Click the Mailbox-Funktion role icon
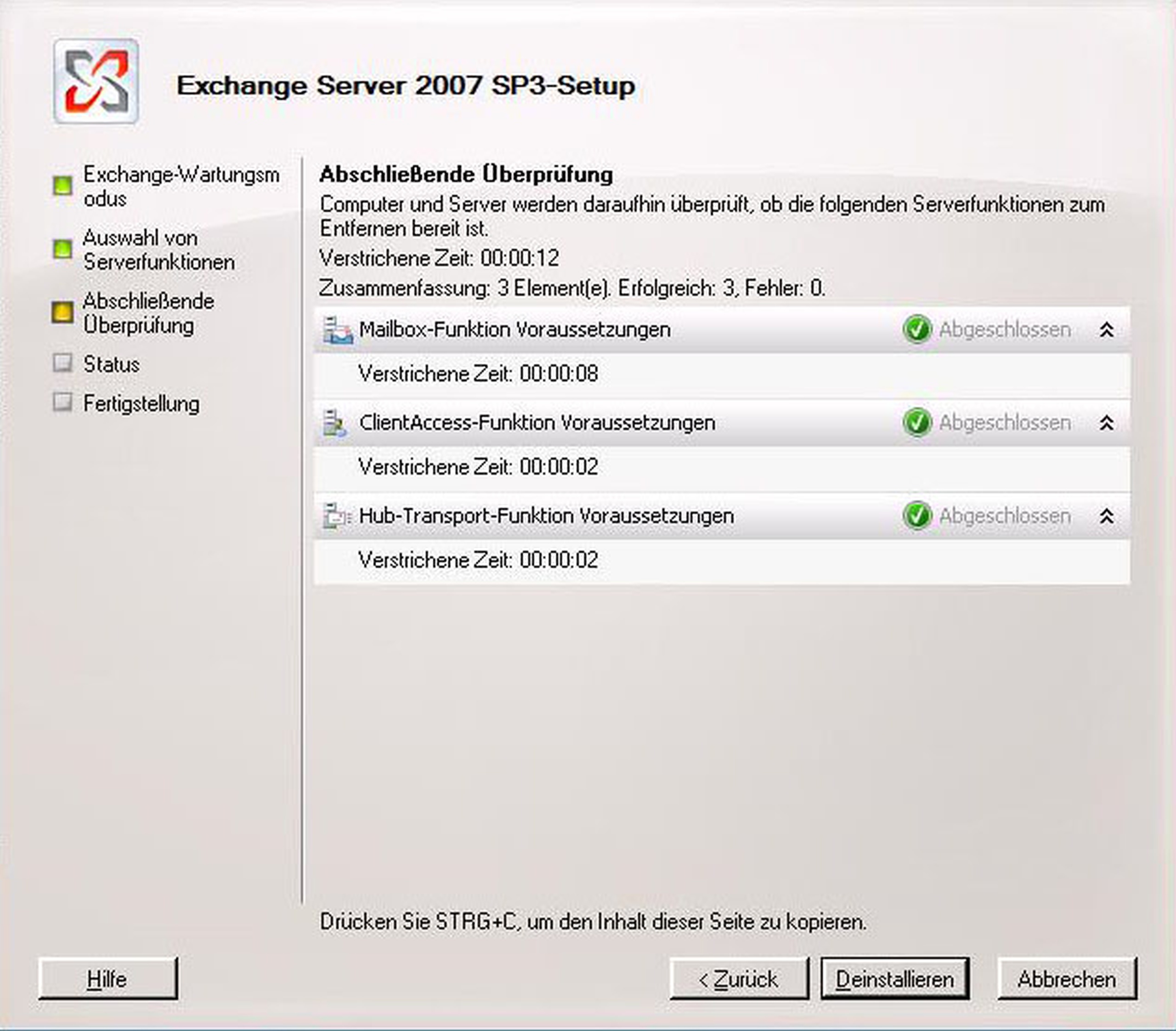 pos(338,330)
